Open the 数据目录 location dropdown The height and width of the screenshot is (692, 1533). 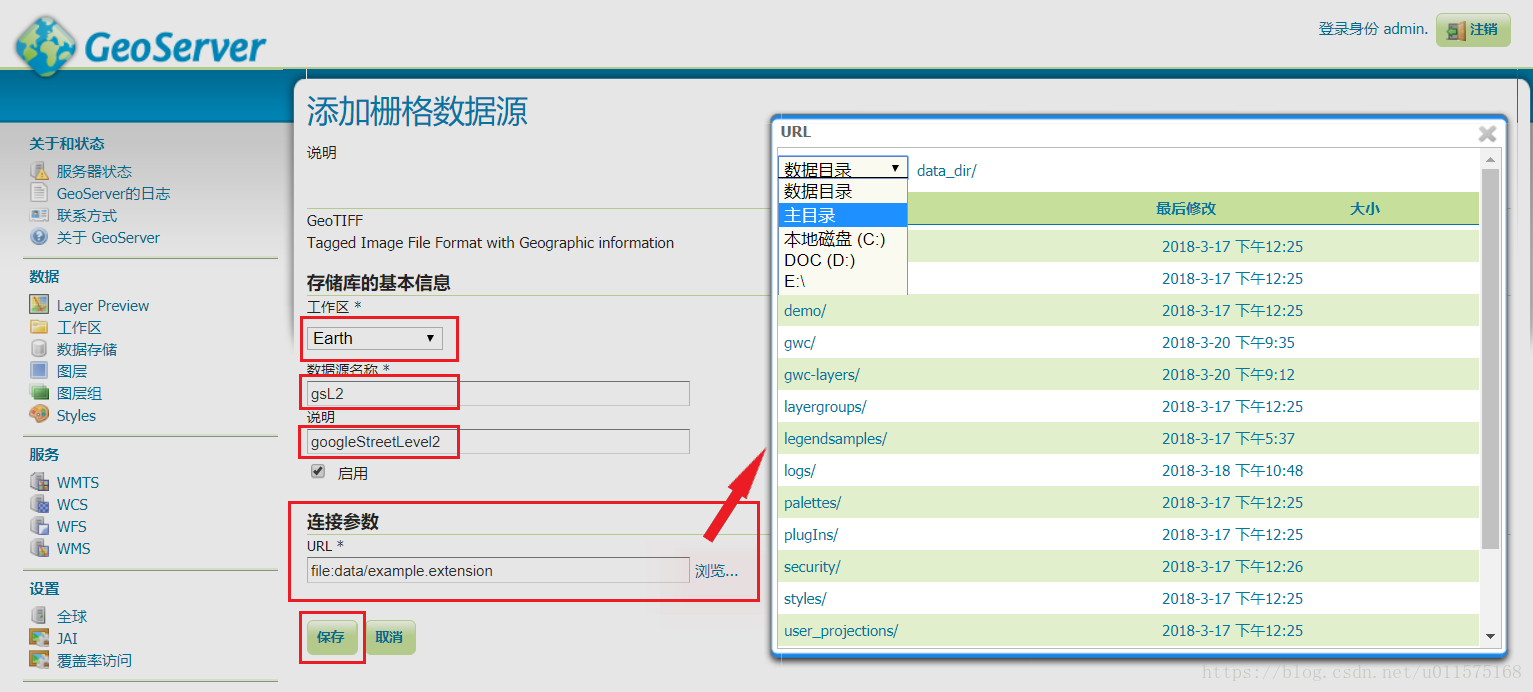[x=842, y=168]
